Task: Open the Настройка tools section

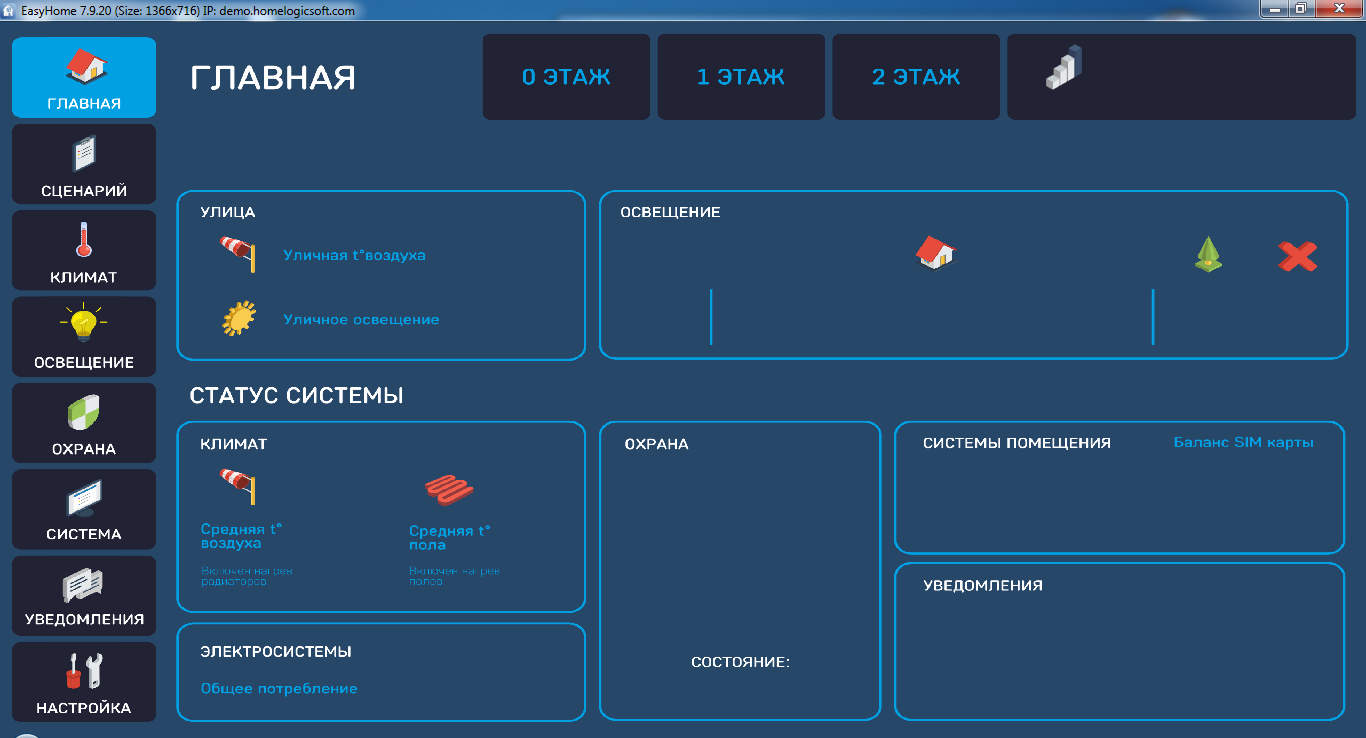Action: [84, 682]
